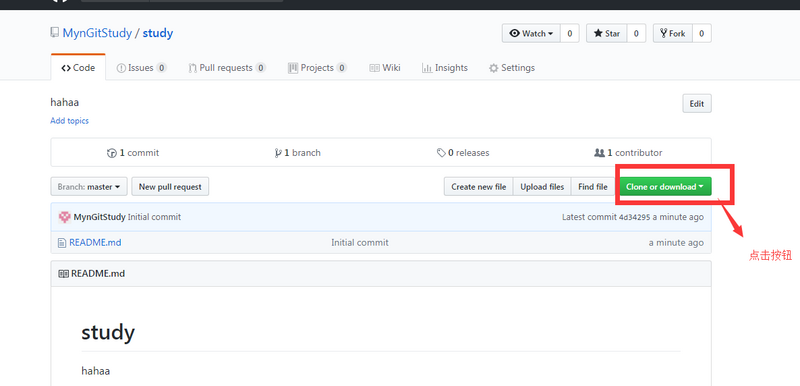Click the people icon beside 1 contributor

point(599,153)
